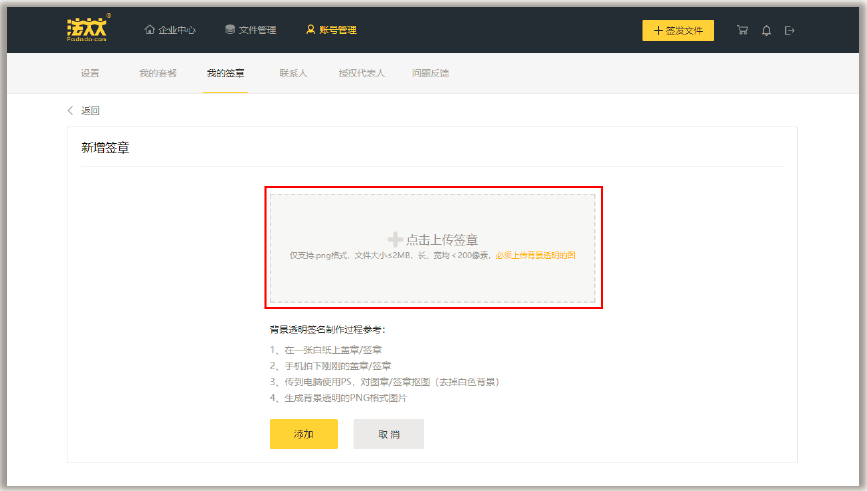This screenshot has height=491, width=867.
Task: Click the logout icon
Action: (790, 30)
